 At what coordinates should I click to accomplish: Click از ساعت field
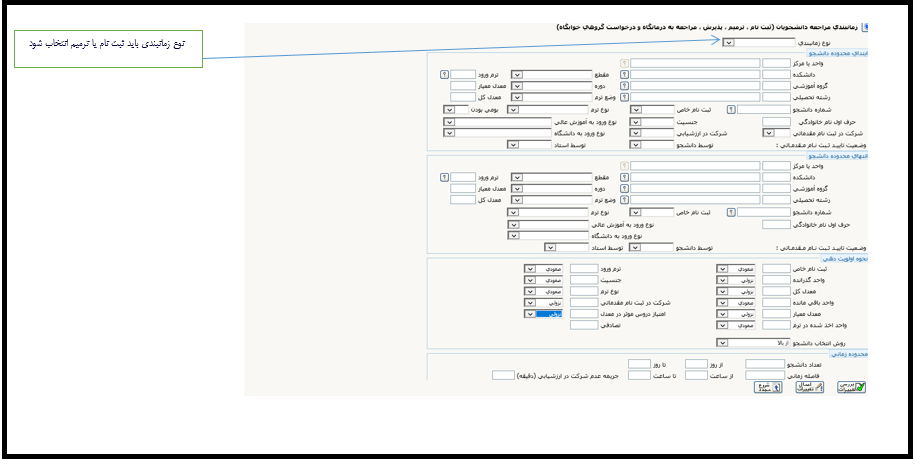[x=696, y=375]
